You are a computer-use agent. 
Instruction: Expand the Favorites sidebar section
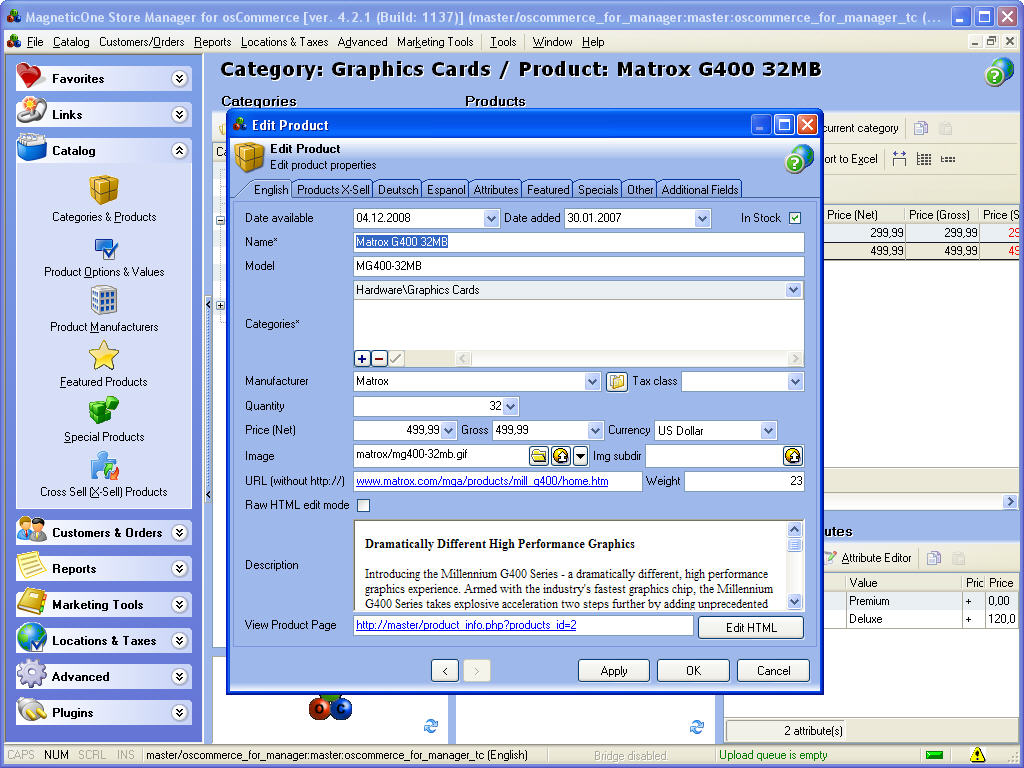tap(180, 78)
